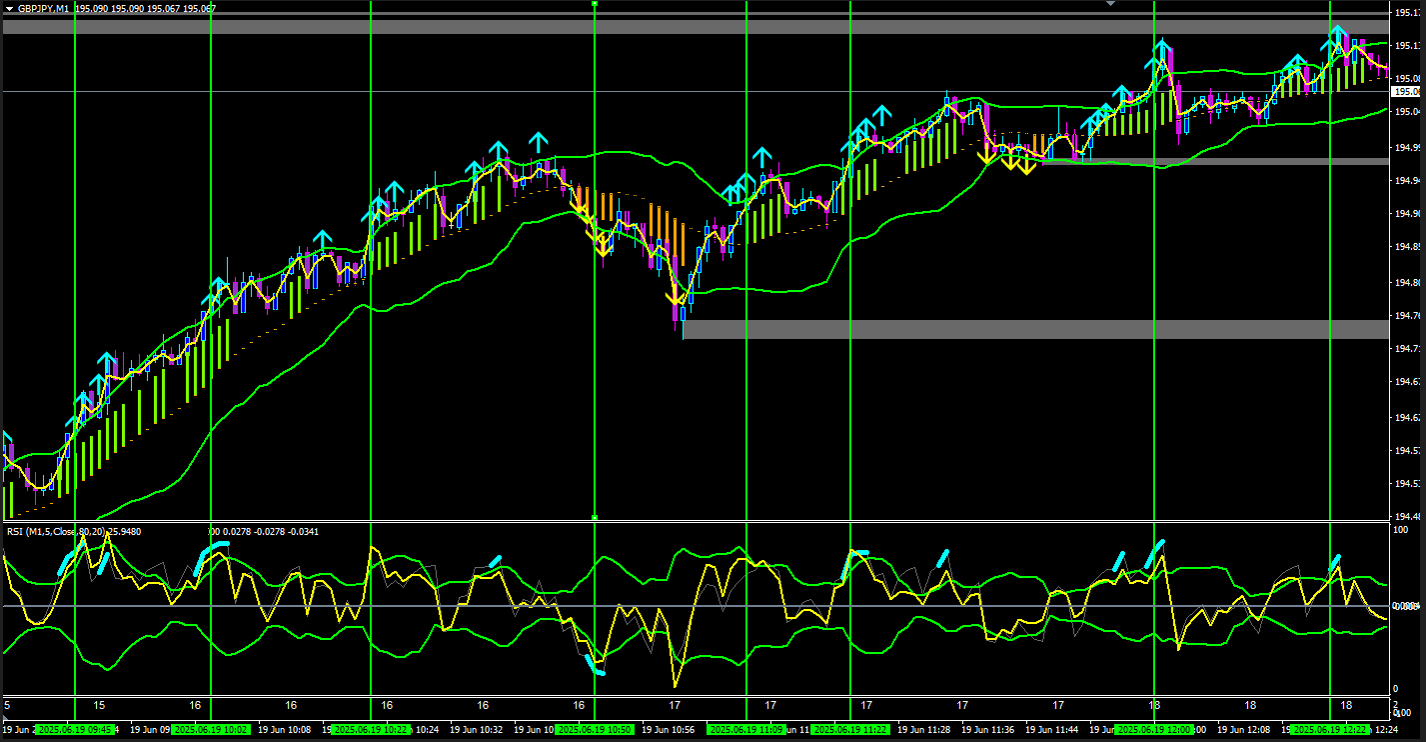
Task: Click the 100 level on the RSI scale
Action: [1400, 529]
